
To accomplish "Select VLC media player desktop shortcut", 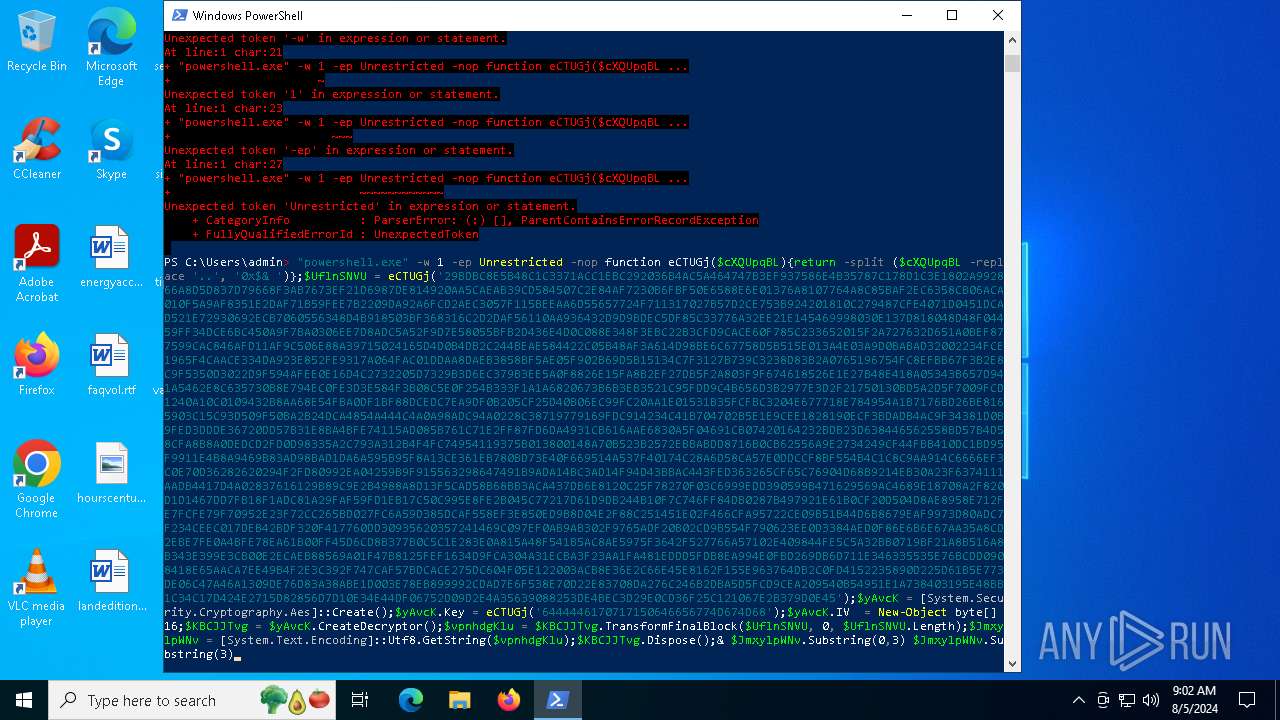I will 37,588.
